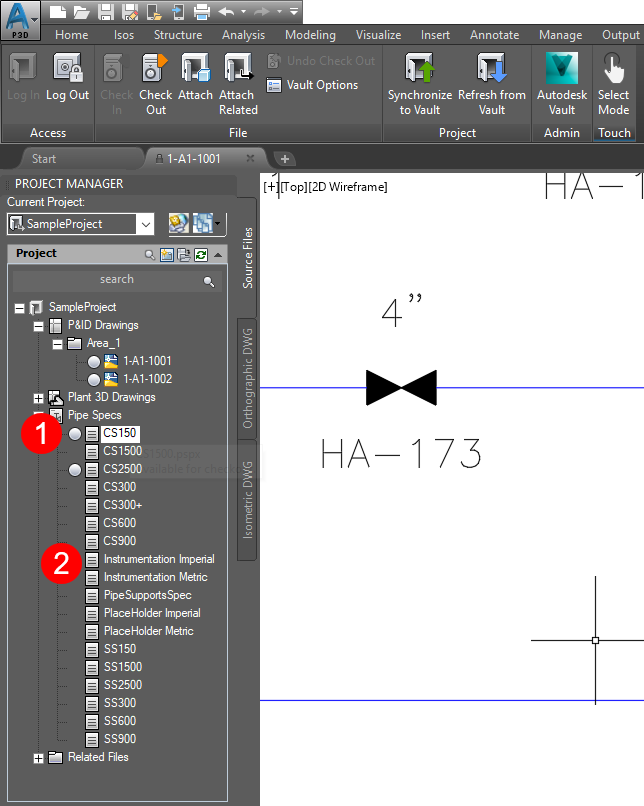
Task: Click the Select Mode touch icon
Action: [x=613, y=69]
